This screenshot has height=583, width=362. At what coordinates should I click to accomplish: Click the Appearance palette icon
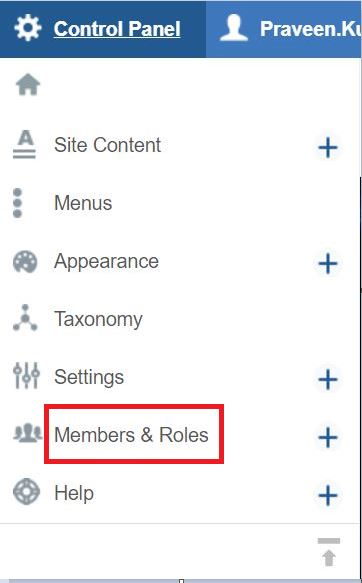[25, 262]
